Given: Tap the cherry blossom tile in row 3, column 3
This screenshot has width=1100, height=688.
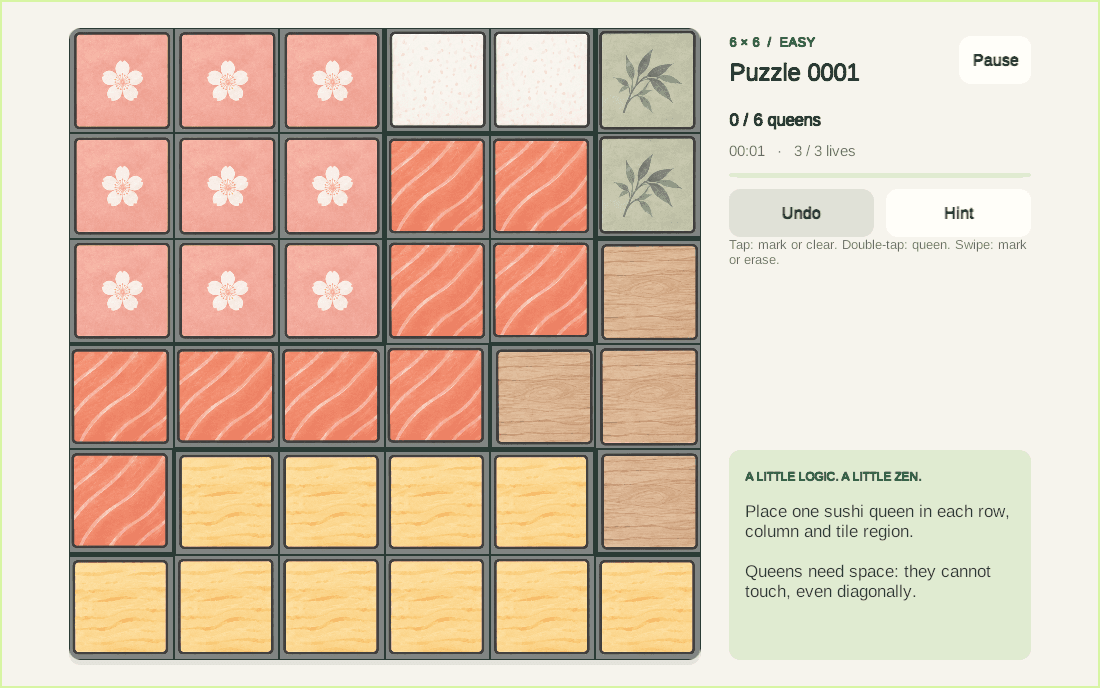Looking at the screenshot, I should click(x=333, y=291).
